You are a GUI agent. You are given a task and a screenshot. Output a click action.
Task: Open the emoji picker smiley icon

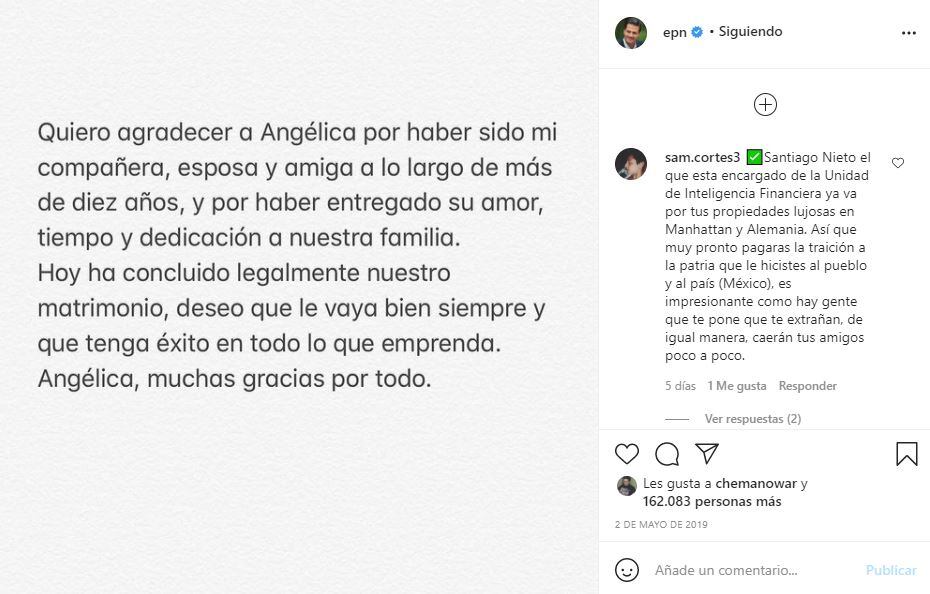627,570
